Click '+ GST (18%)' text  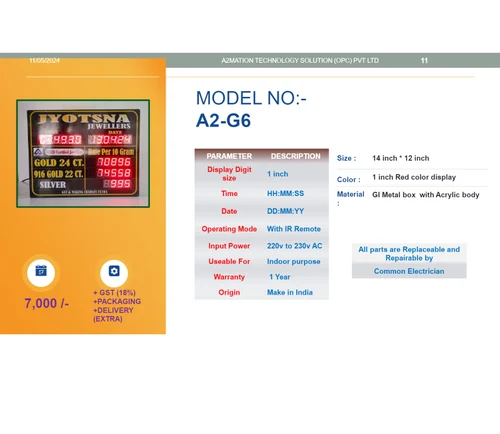[x=114, y=293]
